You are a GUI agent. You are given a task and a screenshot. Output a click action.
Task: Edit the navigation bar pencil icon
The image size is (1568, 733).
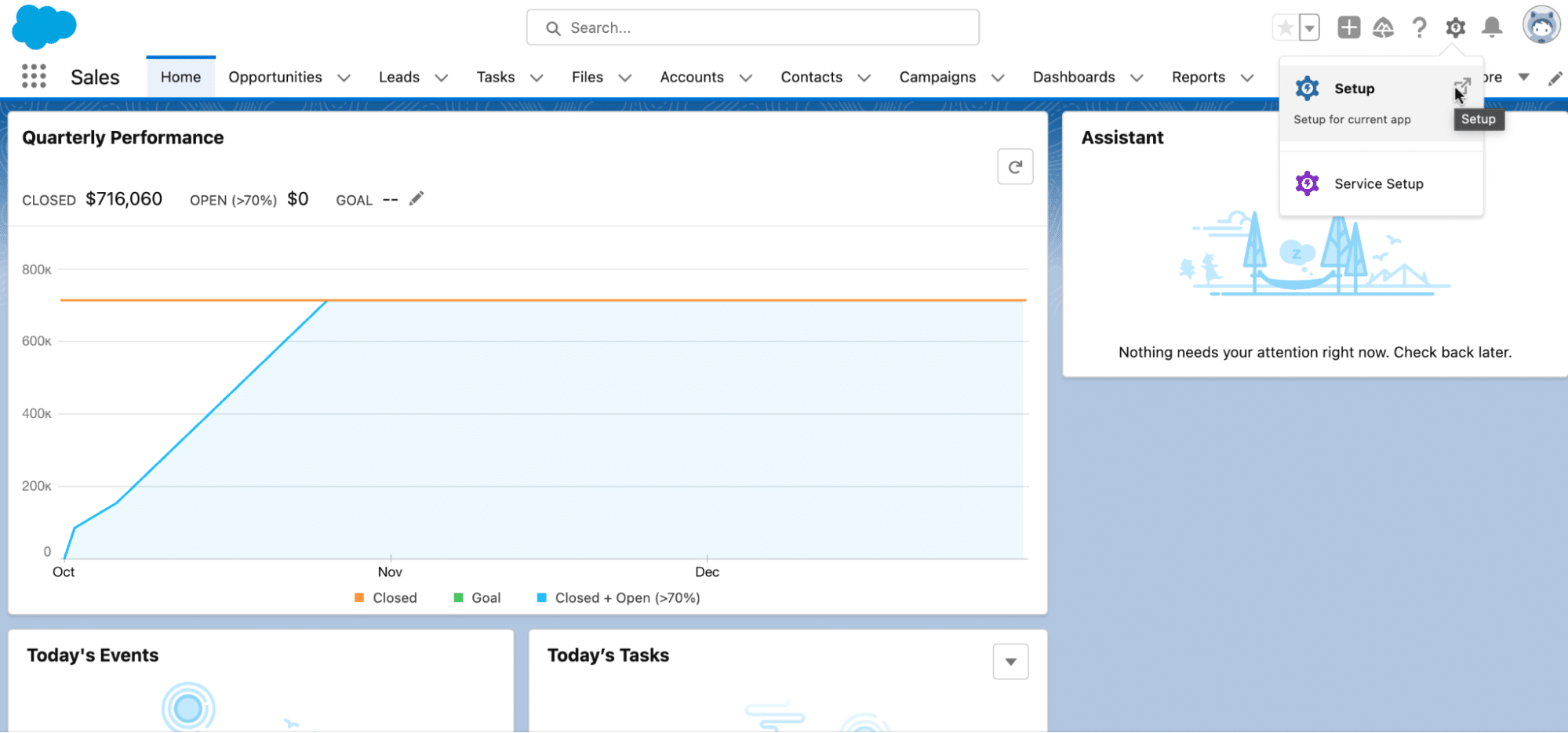[x=1555, y=78]
